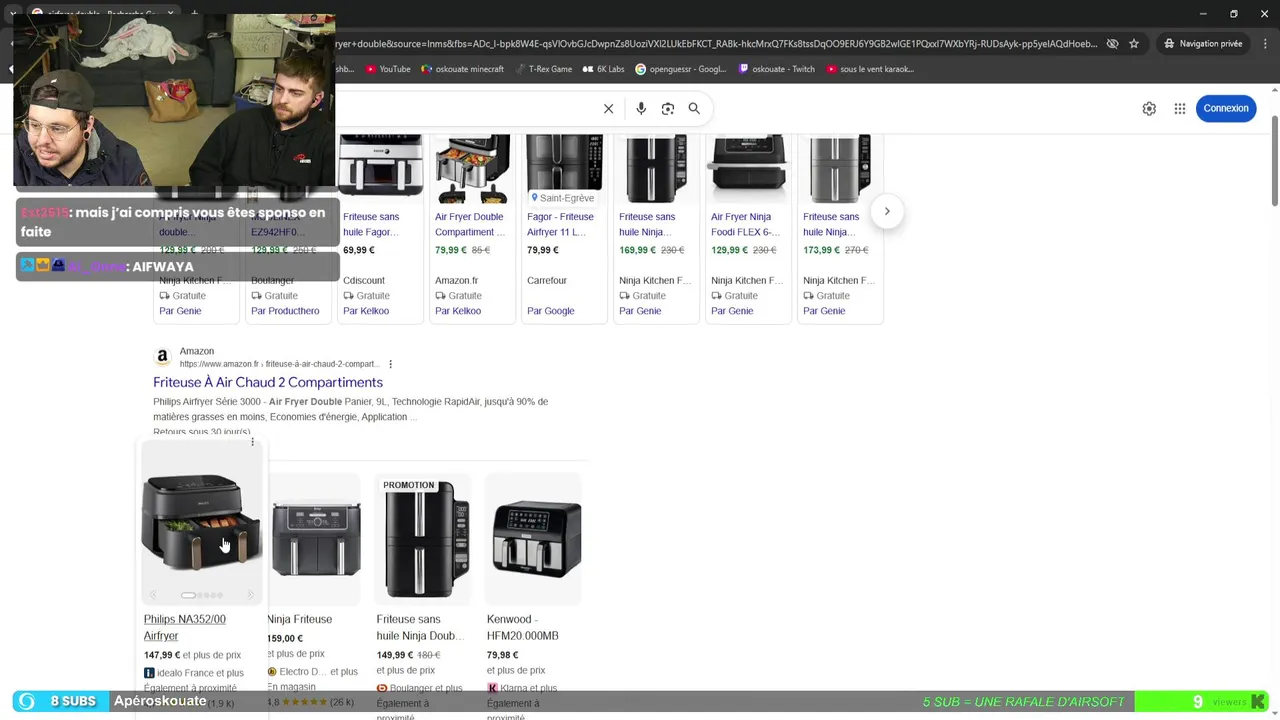Open the Google apps grid
This screenshot has height=720, width=1280.
tap(1180, 109)
